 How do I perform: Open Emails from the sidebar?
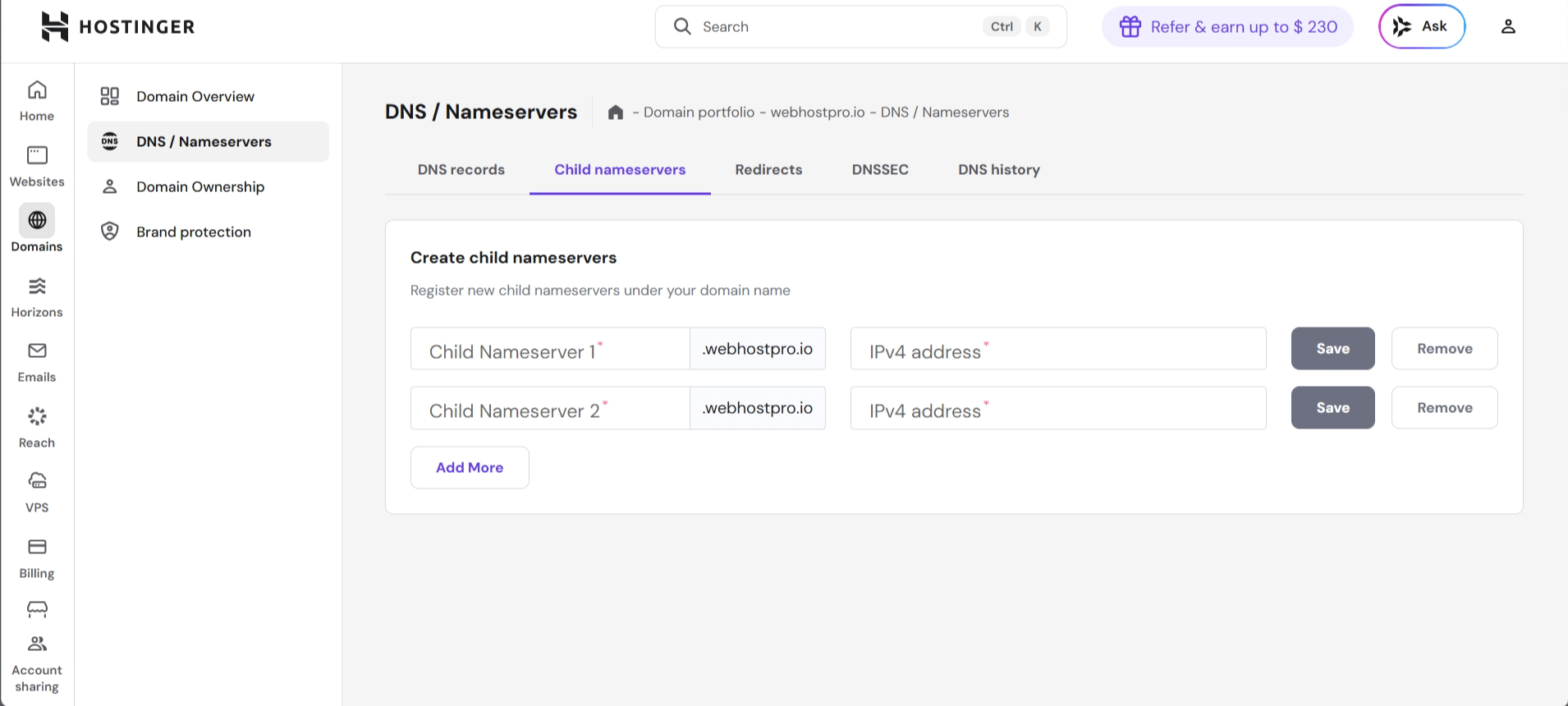37,362
